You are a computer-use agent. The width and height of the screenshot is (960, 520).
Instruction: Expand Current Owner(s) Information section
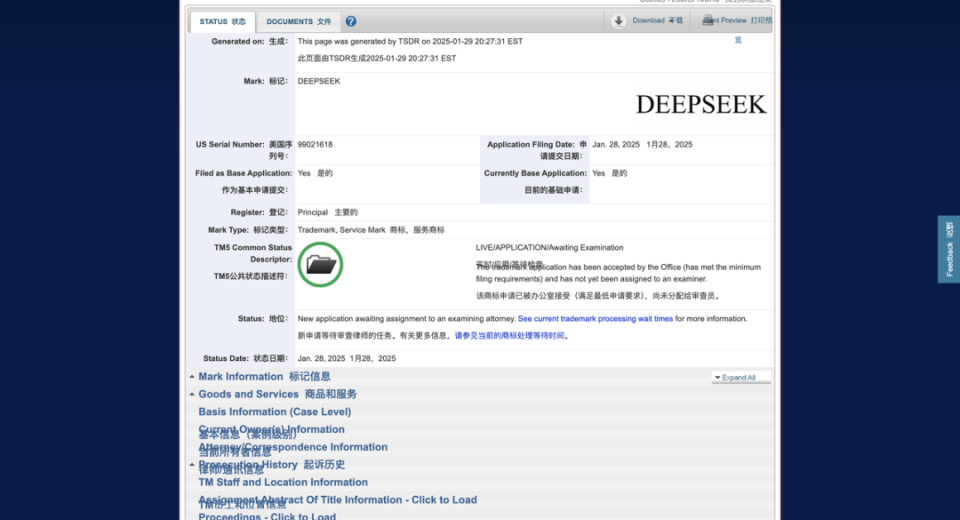271,429
